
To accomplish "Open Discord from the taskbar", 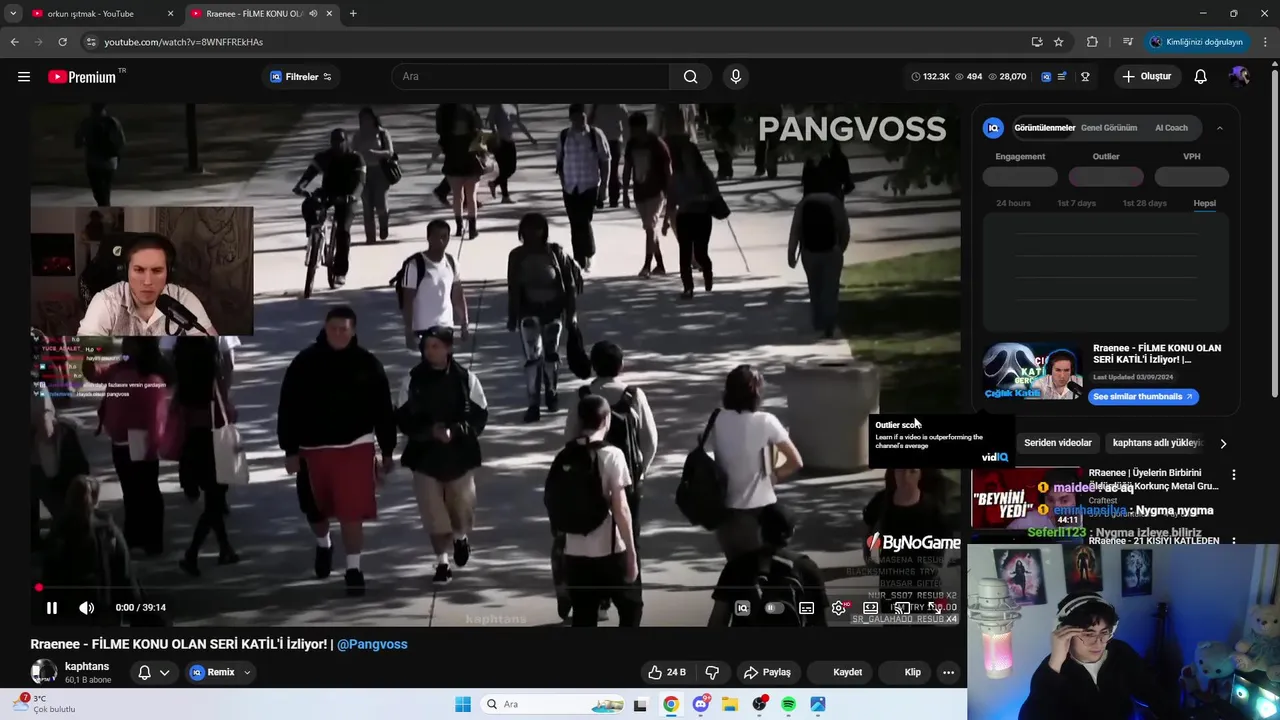I will (x=701, y=704).
